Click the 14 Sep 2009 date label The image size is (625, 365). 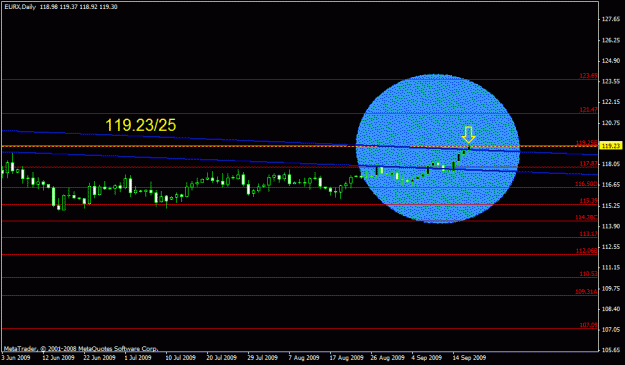(469, 357)
